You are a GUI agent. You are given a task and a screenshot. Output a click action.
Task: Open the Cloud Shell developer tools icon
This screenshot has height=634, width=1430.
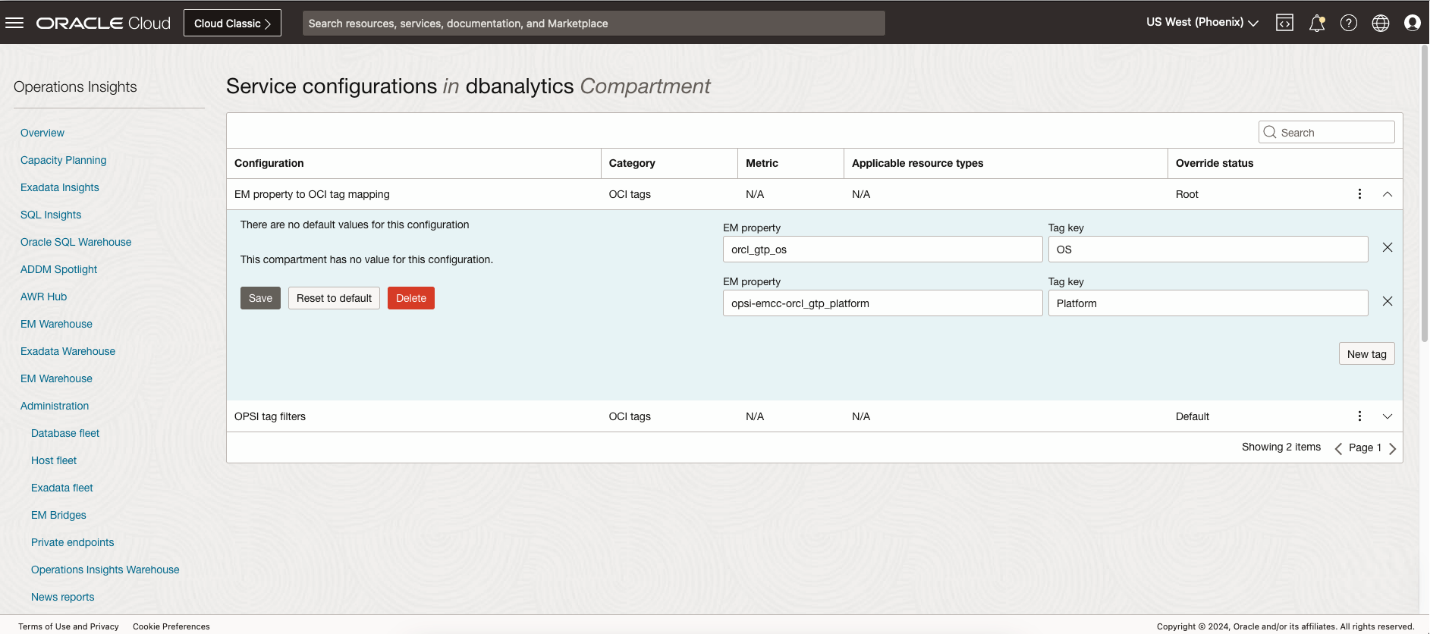[x=1285, y=23]
